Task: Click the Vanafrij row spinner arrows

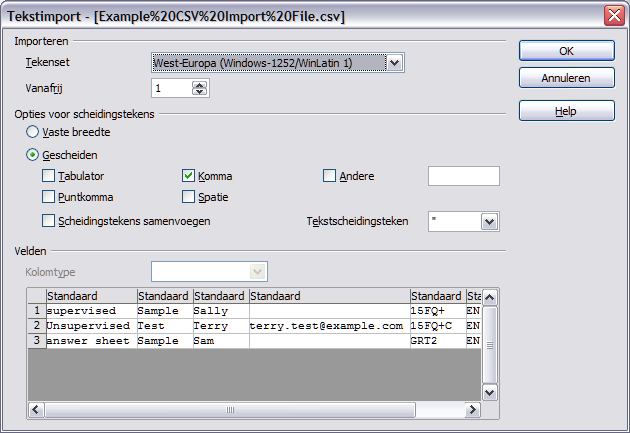Action: (x=199, y=88)
